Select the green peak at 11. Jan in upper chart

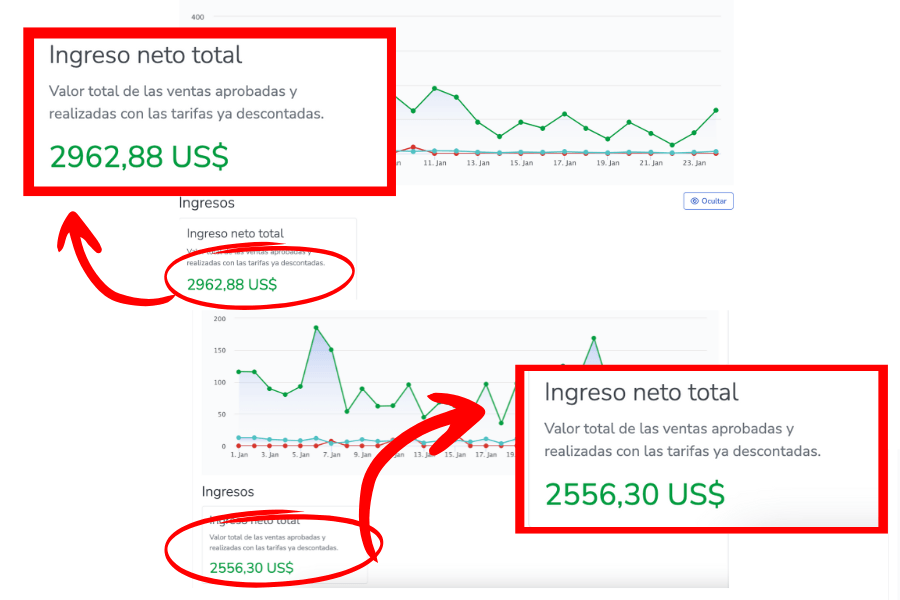tap(434, 88)
